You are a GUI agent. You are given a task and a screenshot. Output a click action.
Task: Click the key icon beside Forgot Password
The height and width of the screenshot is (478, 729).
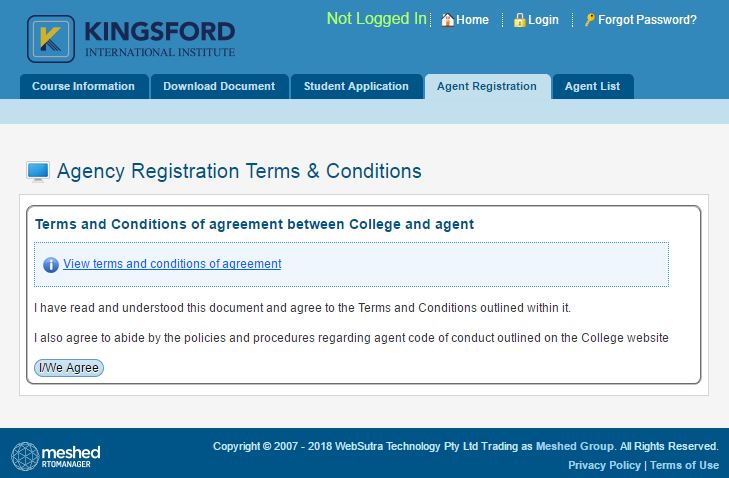(x=590, y=20)
